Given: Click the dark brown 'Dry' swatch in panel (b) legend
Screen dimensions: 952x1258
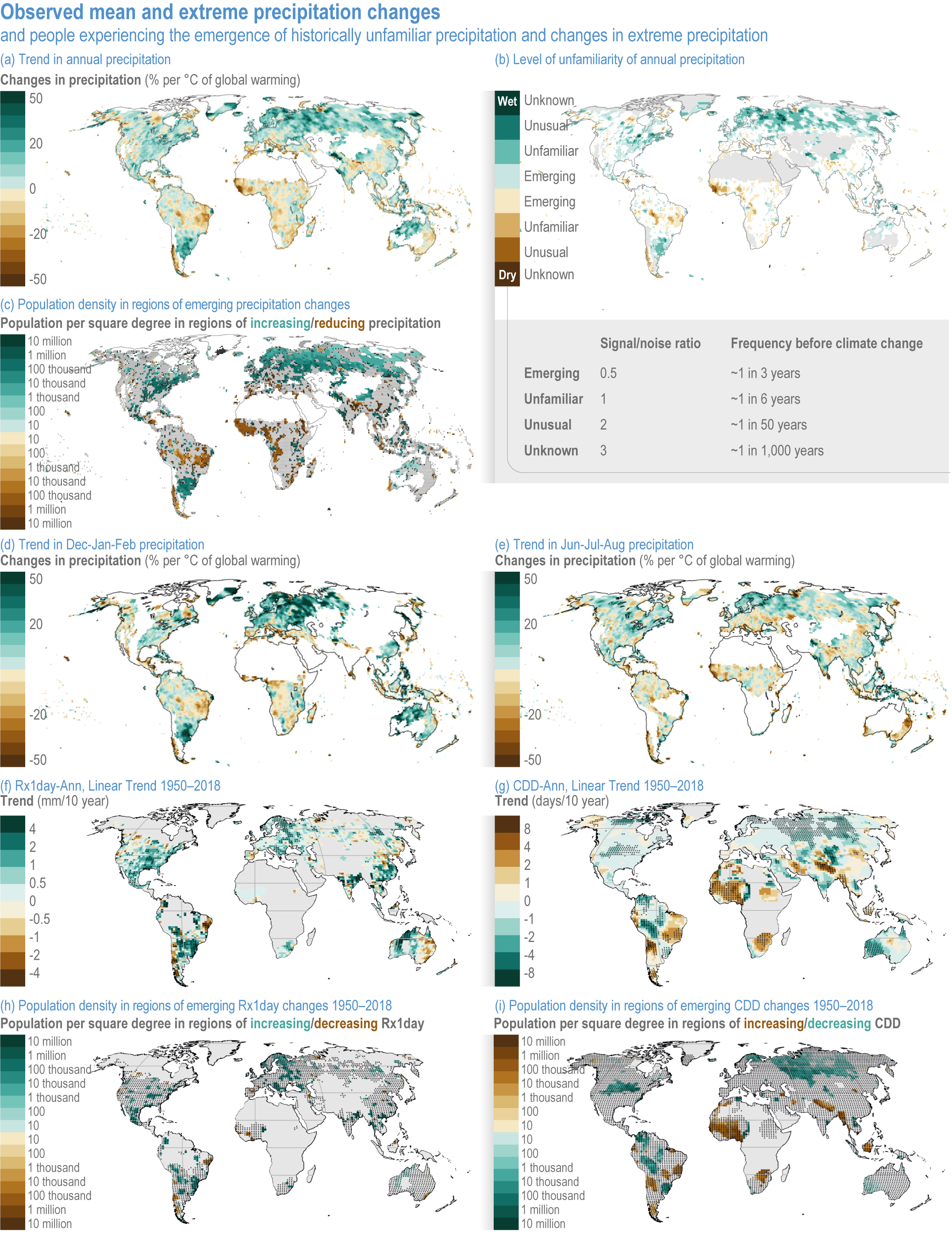Looking at the screenshot, I should pyautogui.click(x=507, y=275).
